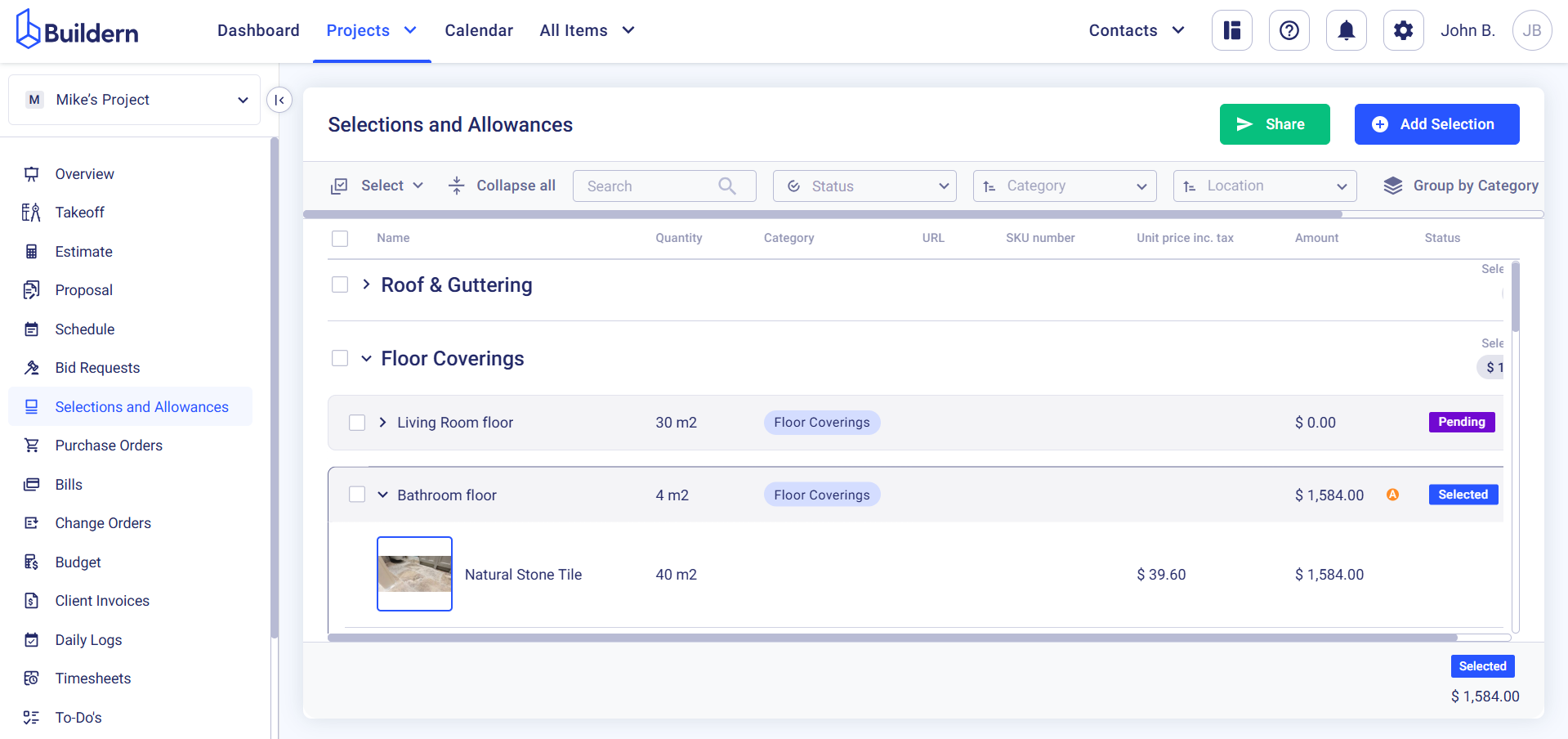Click the green Share button
The height and width of the screenshot is (739, 1568).
[1274, 124]
